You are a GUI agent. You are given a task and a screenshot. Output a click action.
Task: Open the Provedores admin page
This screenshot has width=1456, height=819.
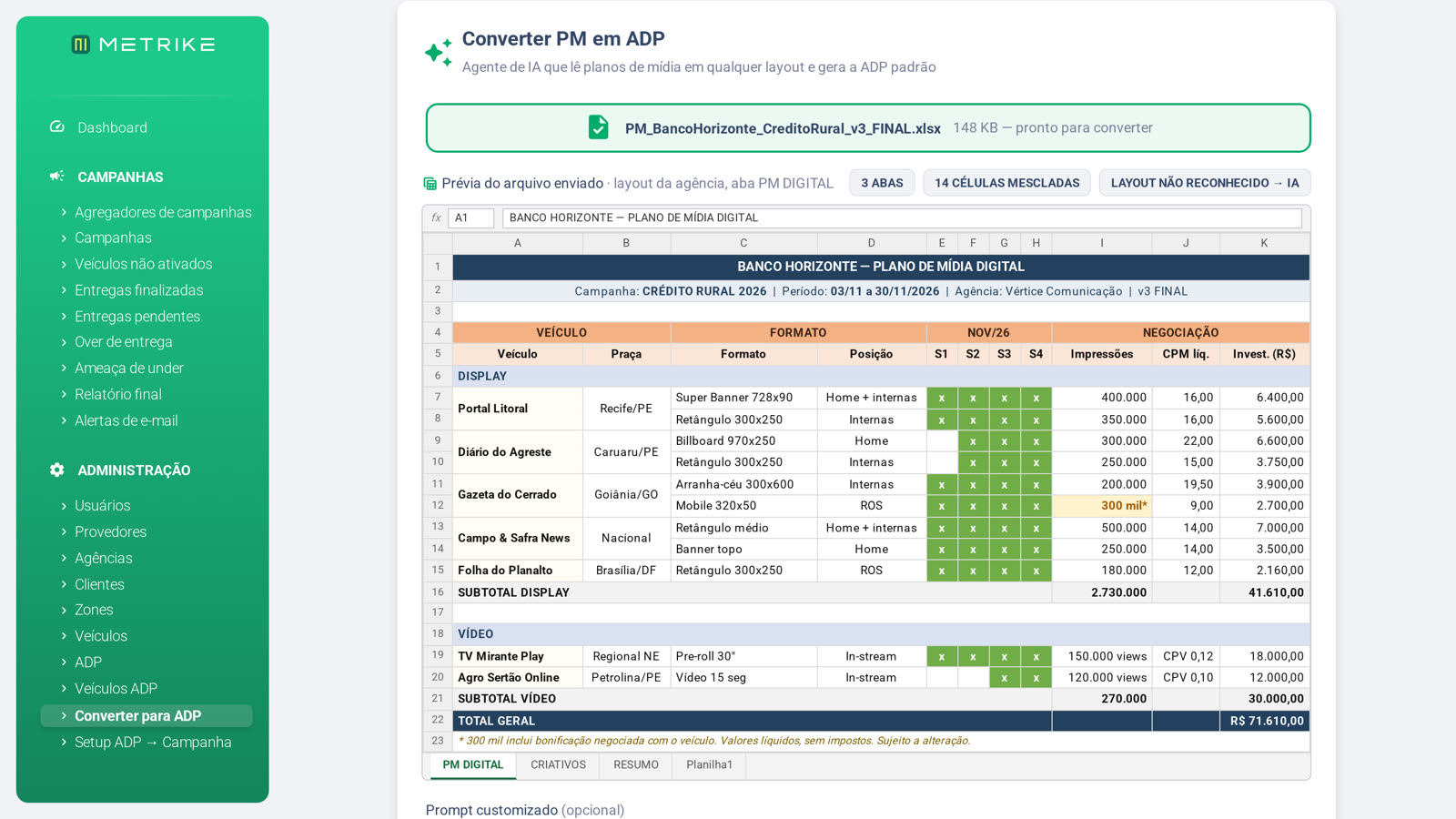pos(110,531)
